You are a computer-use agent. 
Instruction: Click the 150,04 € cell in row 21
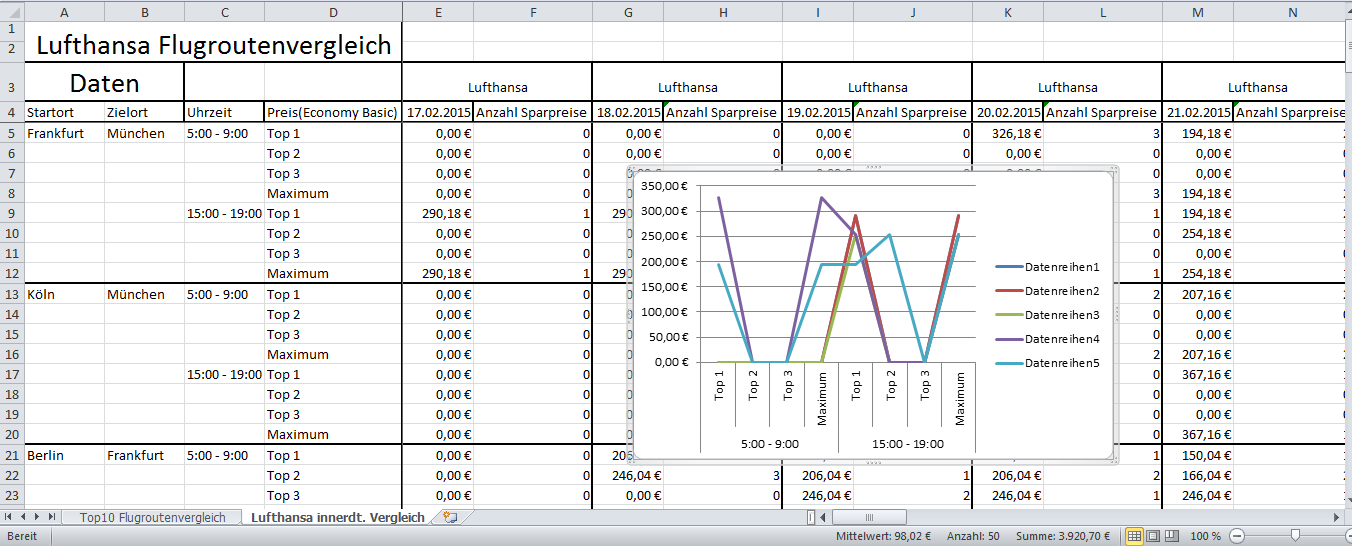(1198, 455)
